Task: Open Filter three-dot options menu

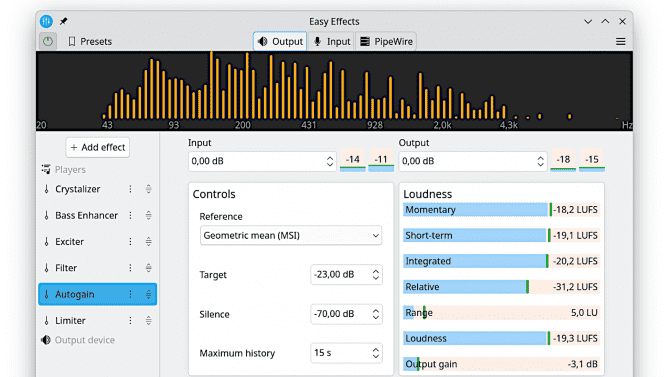Action: coord(130,268)
